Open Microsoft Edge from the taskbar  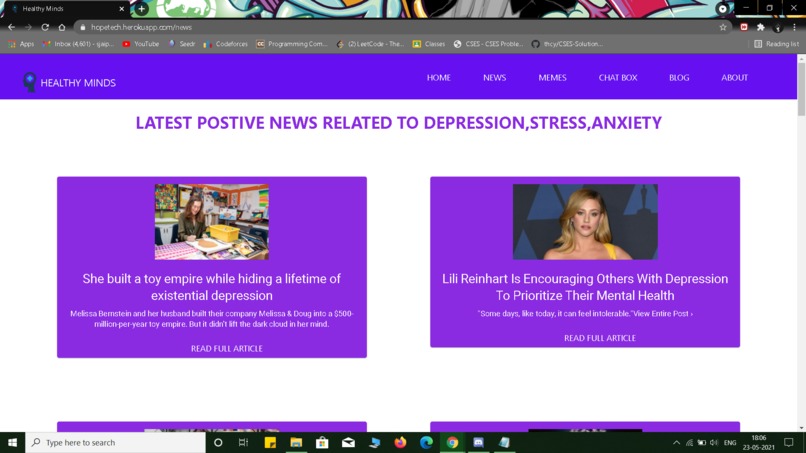point(427,442)
